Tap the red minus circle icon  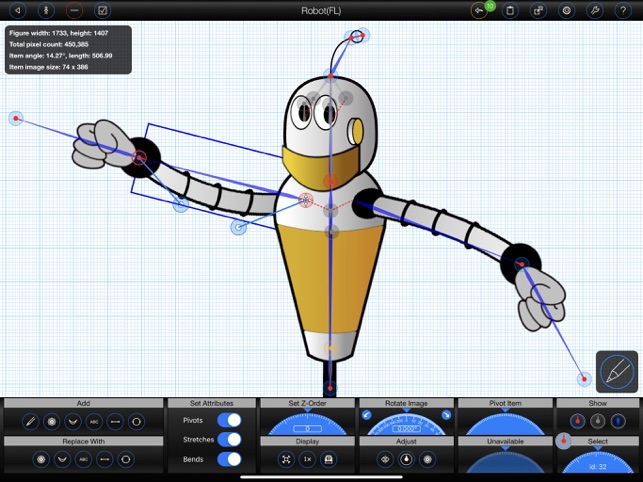(74, 11)
